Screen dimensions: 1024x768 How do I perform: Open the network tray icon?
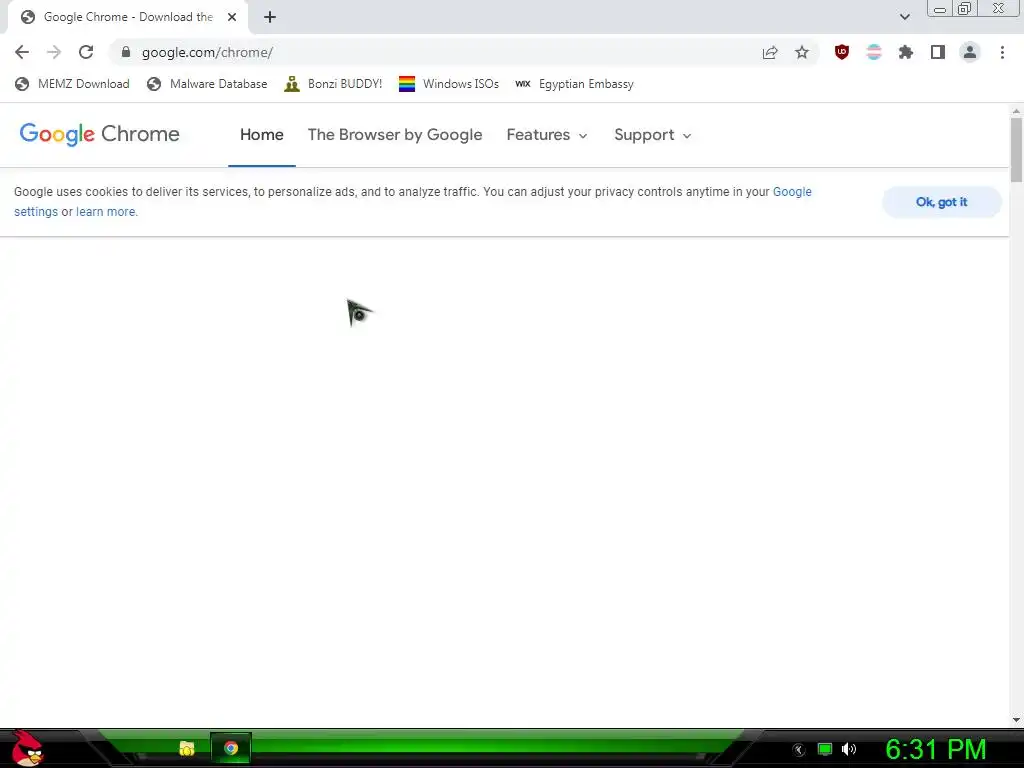(x=825, y=750)
